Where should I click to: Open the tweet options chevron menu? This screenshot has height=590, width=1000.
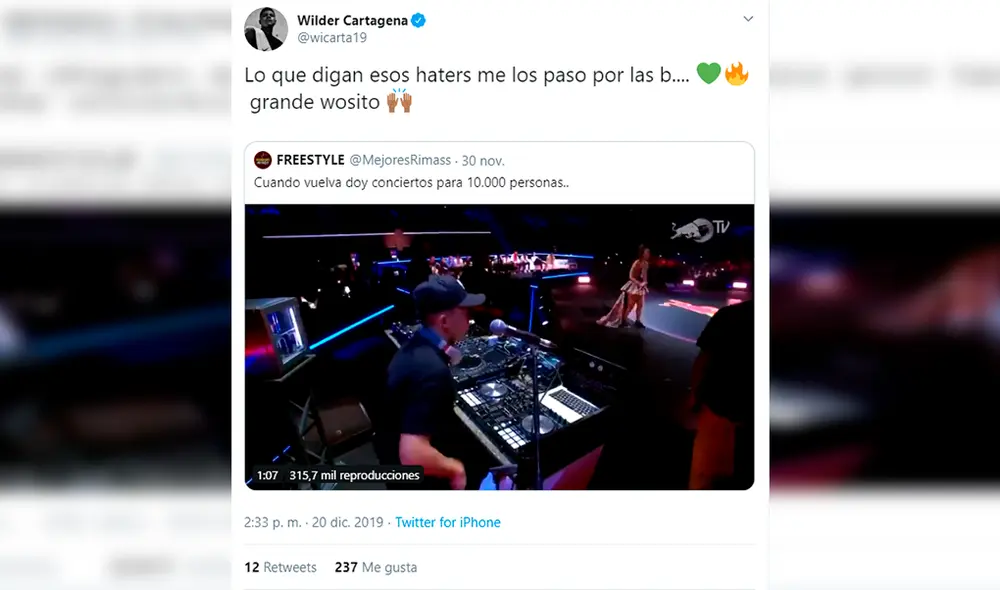[x=747, y=19]
